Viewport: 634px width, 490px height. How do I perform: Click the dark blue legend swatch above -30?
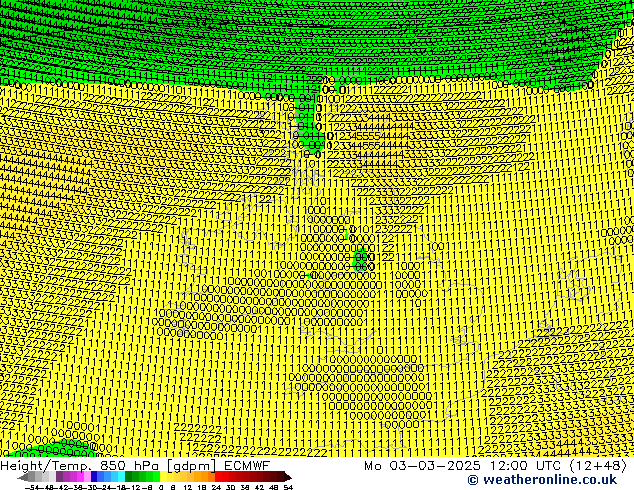(x=94, y=476)
